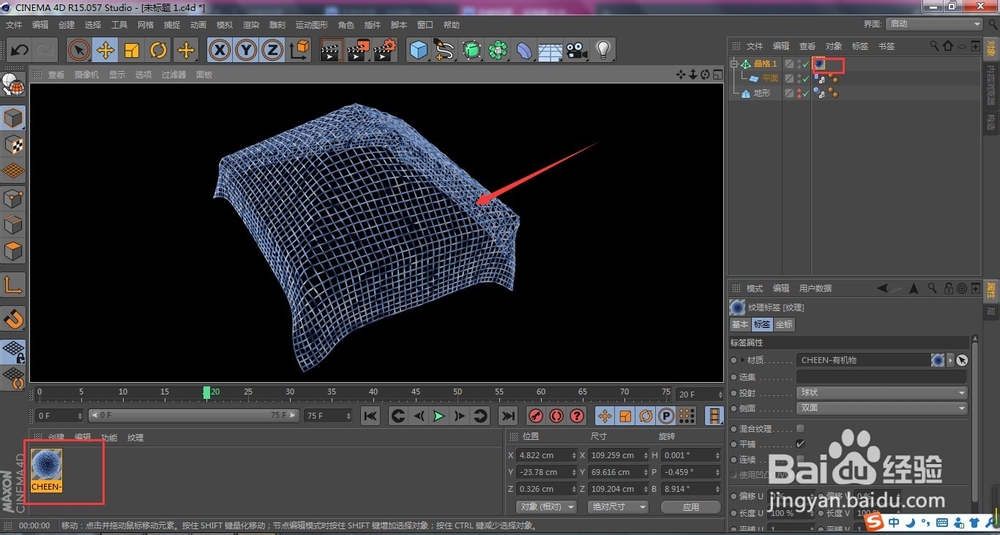Viewport: 1000px width, 535px height.
Task: Open the 绝对尺寸 size dropdown
Action: tap(617, 507)
